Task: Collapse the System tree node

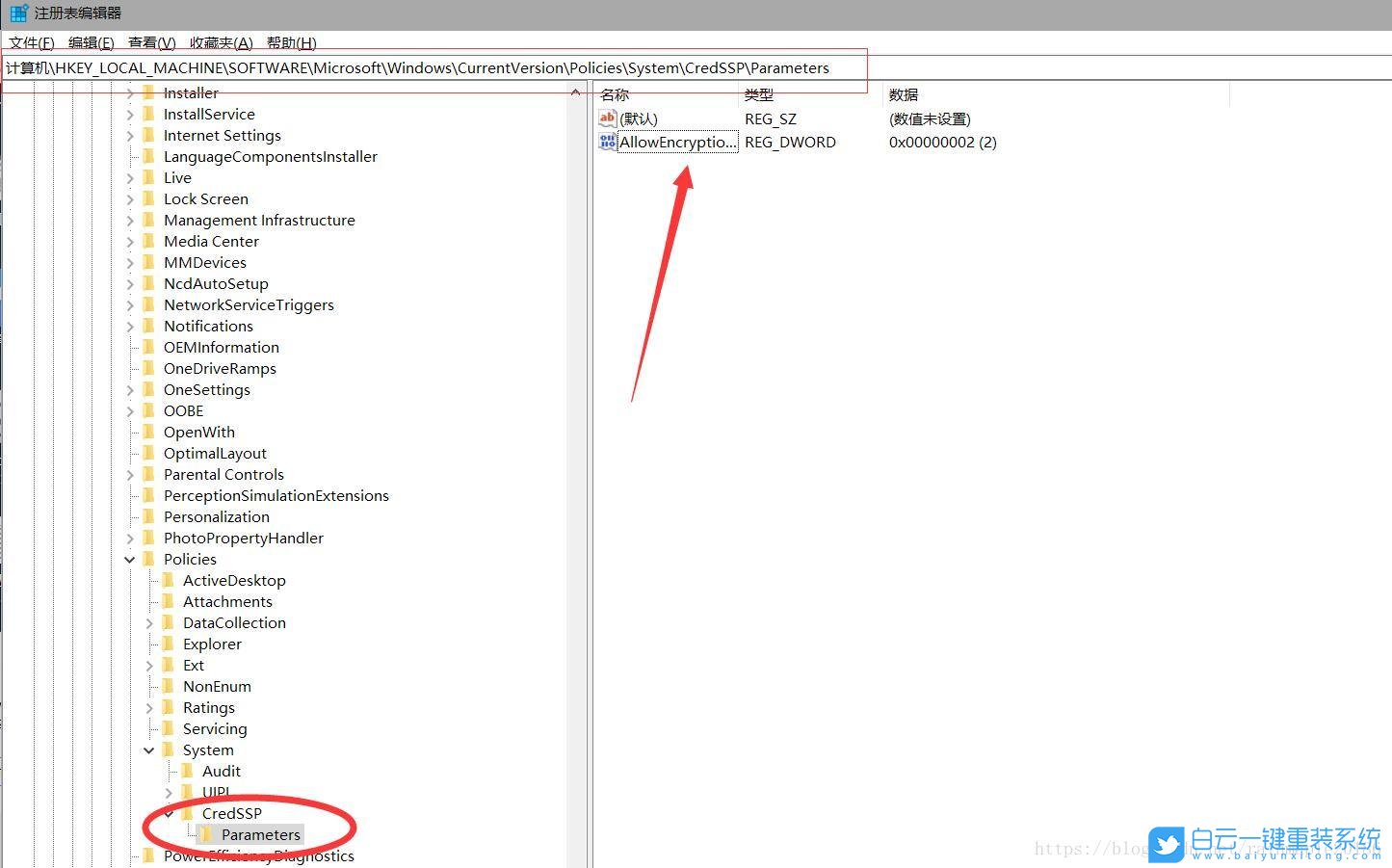Action: (149, 750)
